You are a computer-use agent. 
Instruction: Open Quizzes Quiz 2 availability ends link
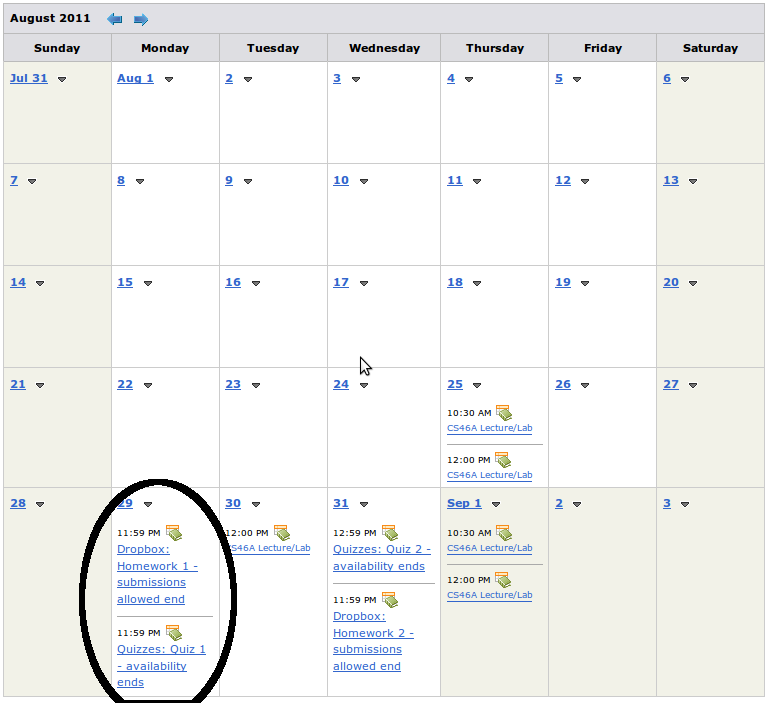pos(381,558)
